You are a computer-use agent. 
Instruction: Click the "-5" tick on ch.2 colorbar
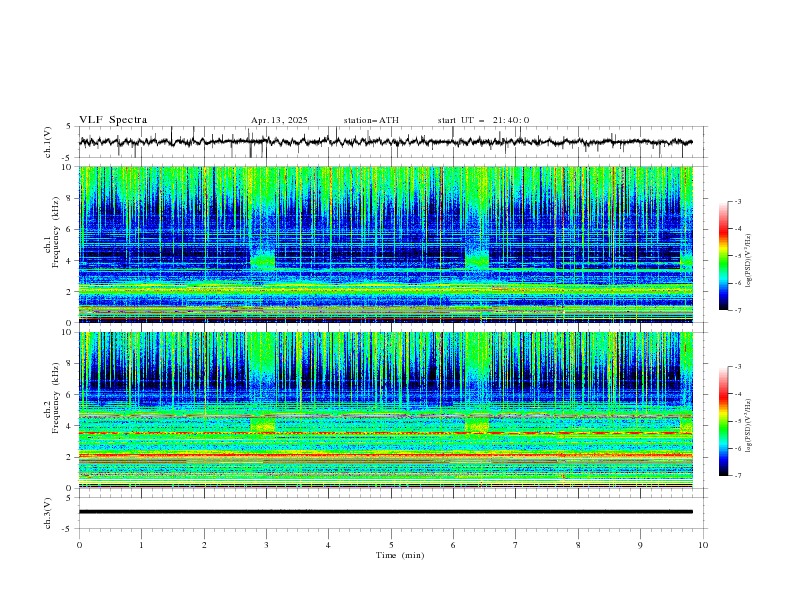tap(737, 421)
